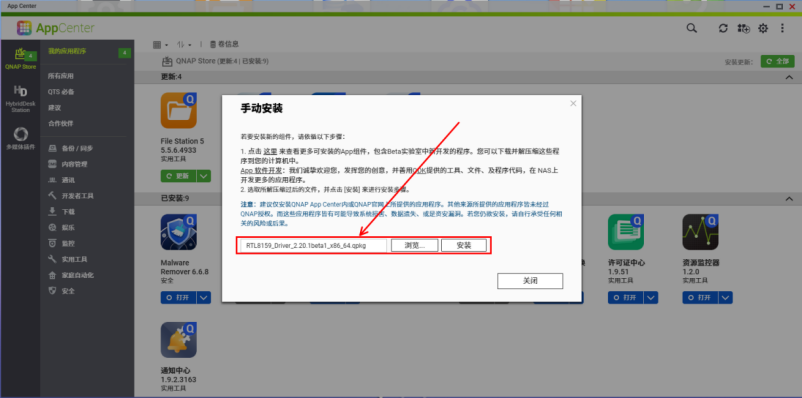Click the AppCenter logo icon
This screenshot has height=398, width=802.
point(24,28)
